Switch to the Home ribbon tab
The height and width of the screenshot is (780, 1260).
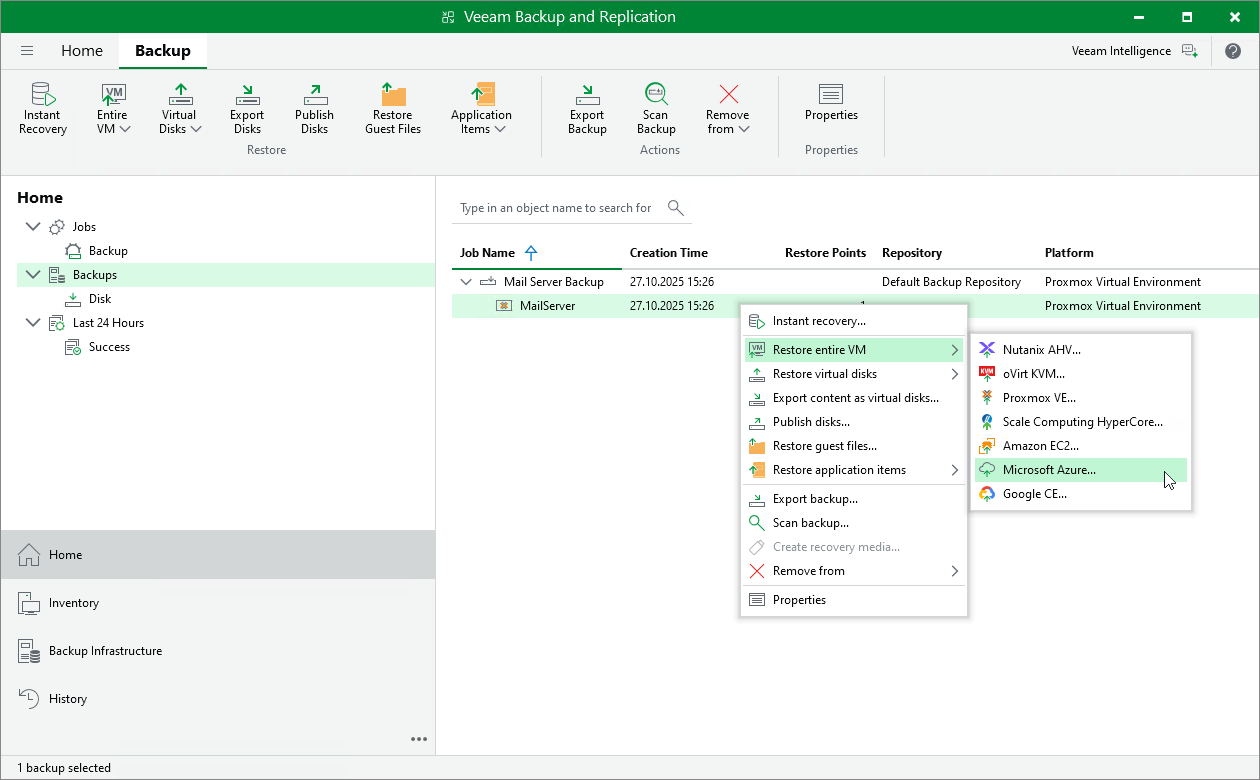[x=82, y=50]
